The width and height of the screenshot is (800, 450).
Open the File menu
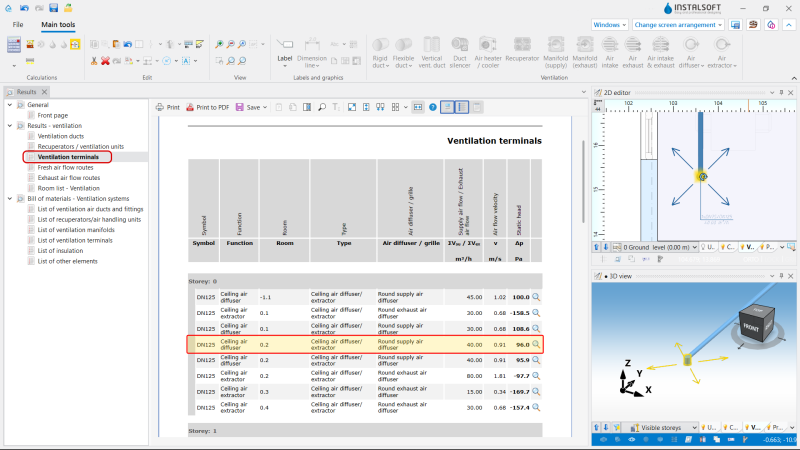(18, 24)
